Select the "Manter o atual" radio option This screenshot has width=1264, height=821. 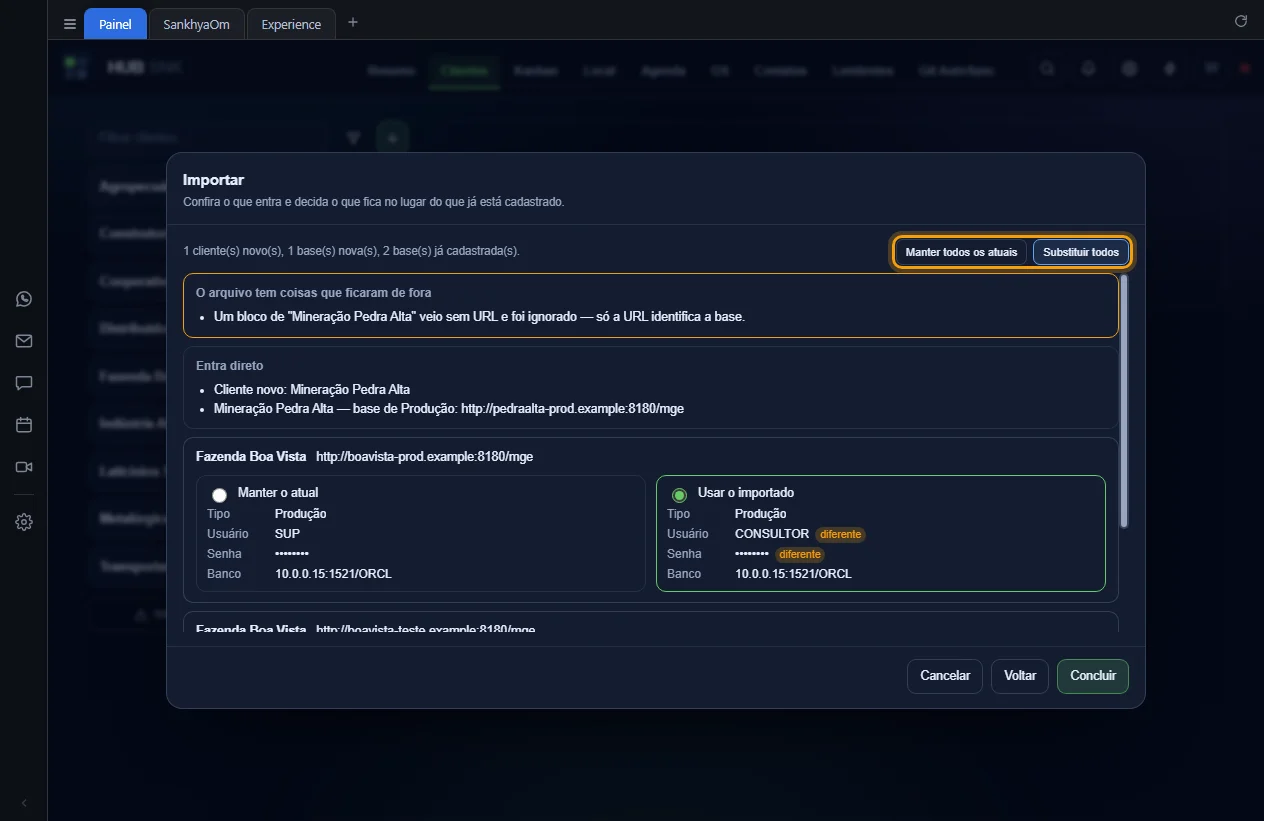(219, 494)
